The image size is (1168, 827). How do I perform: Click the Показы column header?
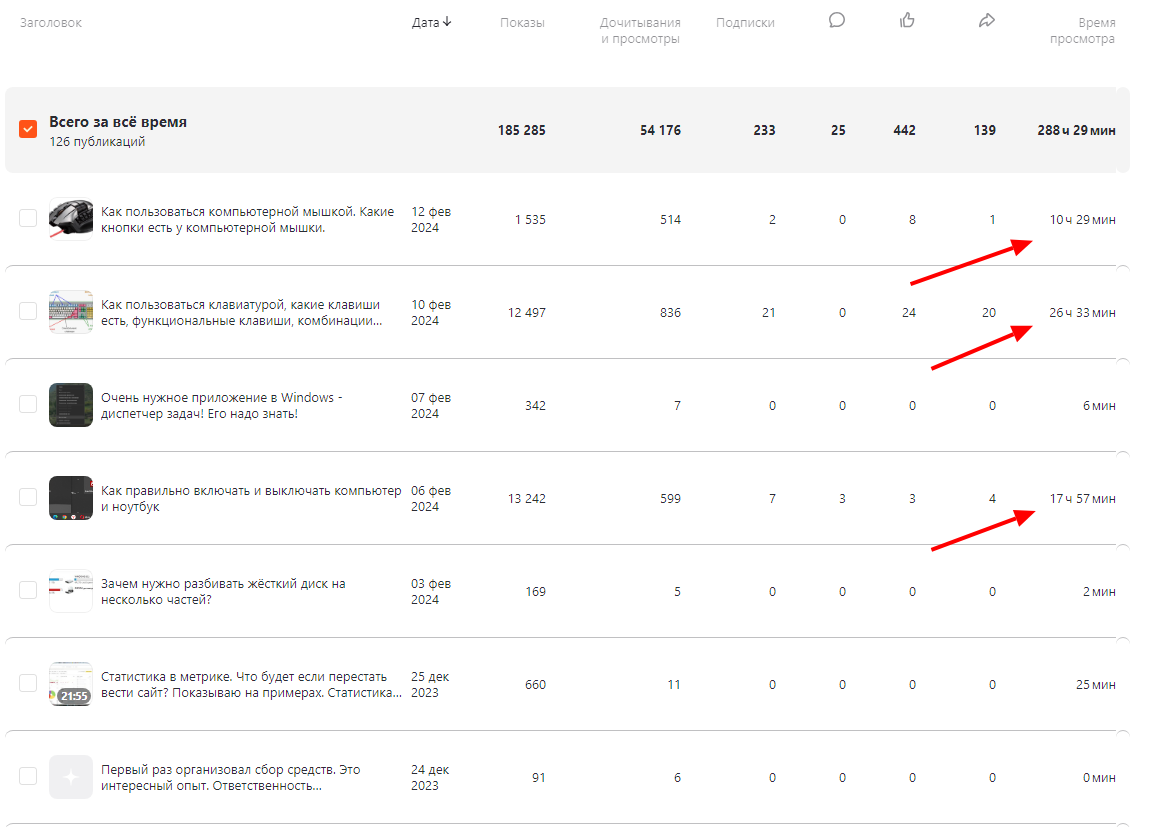click(522, 22)
